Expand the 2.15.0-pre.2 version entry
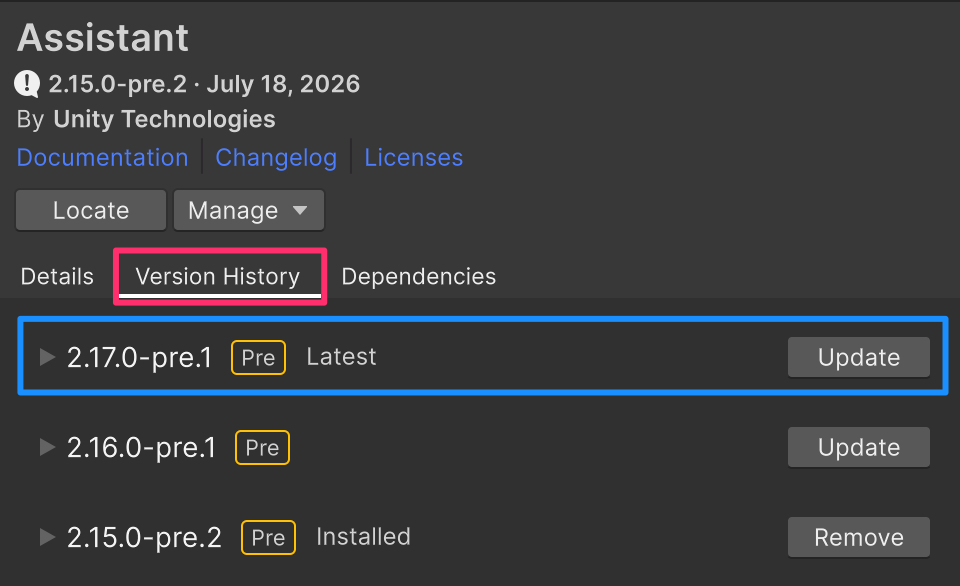This screenshot has height=586, width=960. [47, 537]
